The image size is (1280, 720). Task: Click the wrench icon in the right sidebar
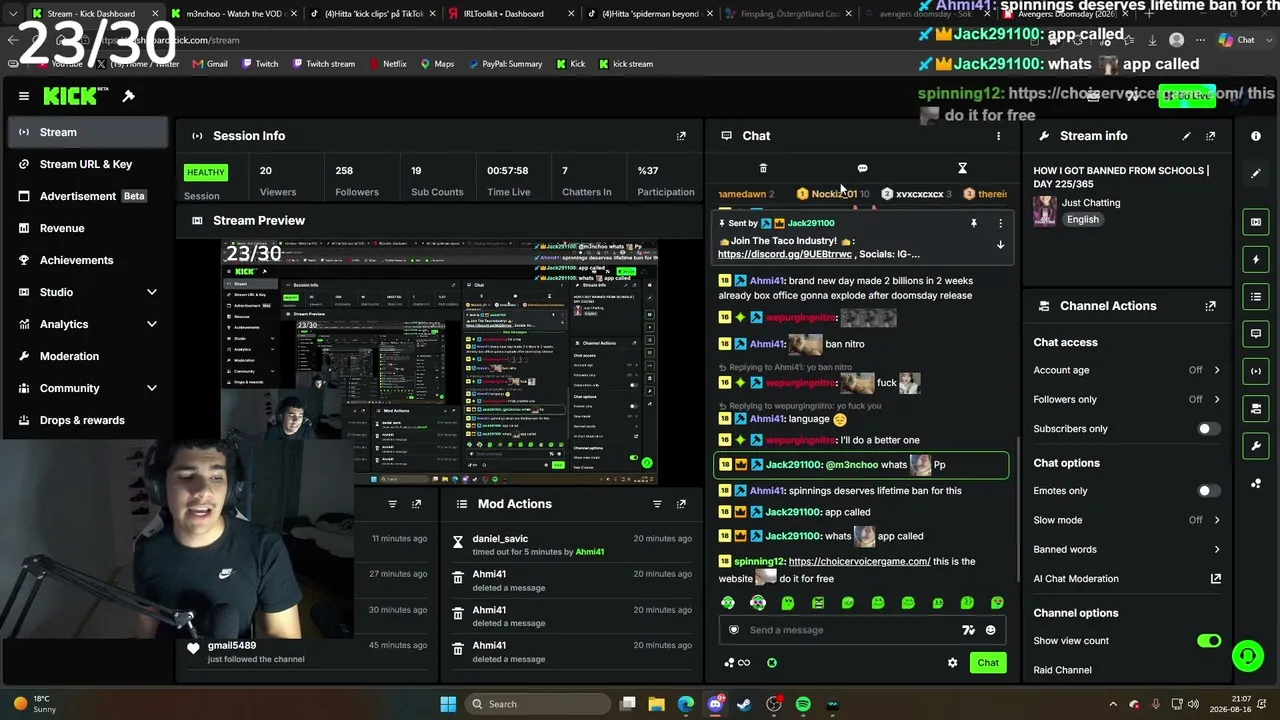click(1256, 446)
